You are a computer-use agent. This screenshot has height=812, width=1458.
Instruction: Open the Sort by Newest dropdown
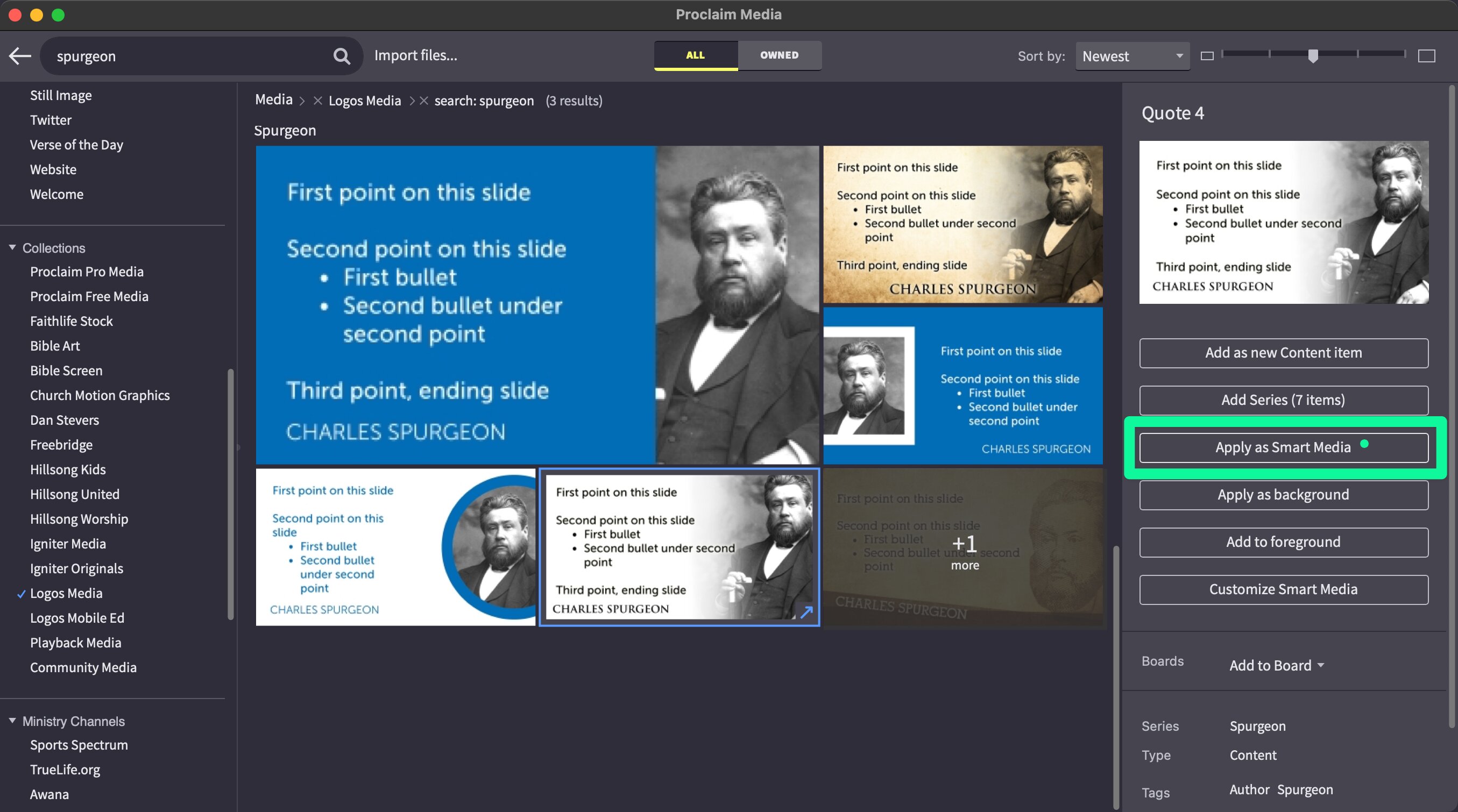(x=1133, y=56)
